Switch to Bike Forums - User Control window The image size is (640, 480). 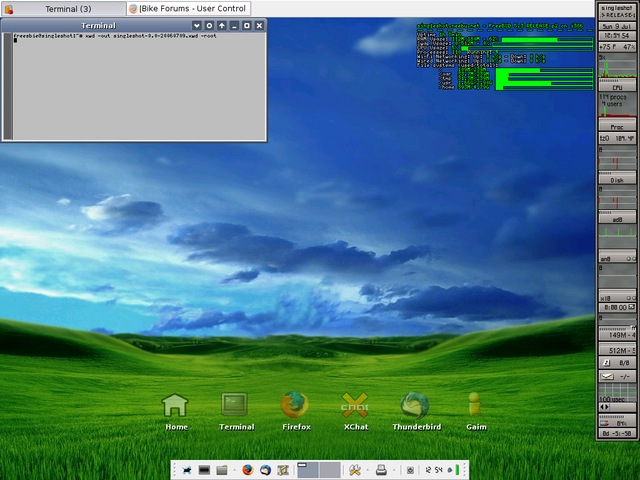click(188, 9)
